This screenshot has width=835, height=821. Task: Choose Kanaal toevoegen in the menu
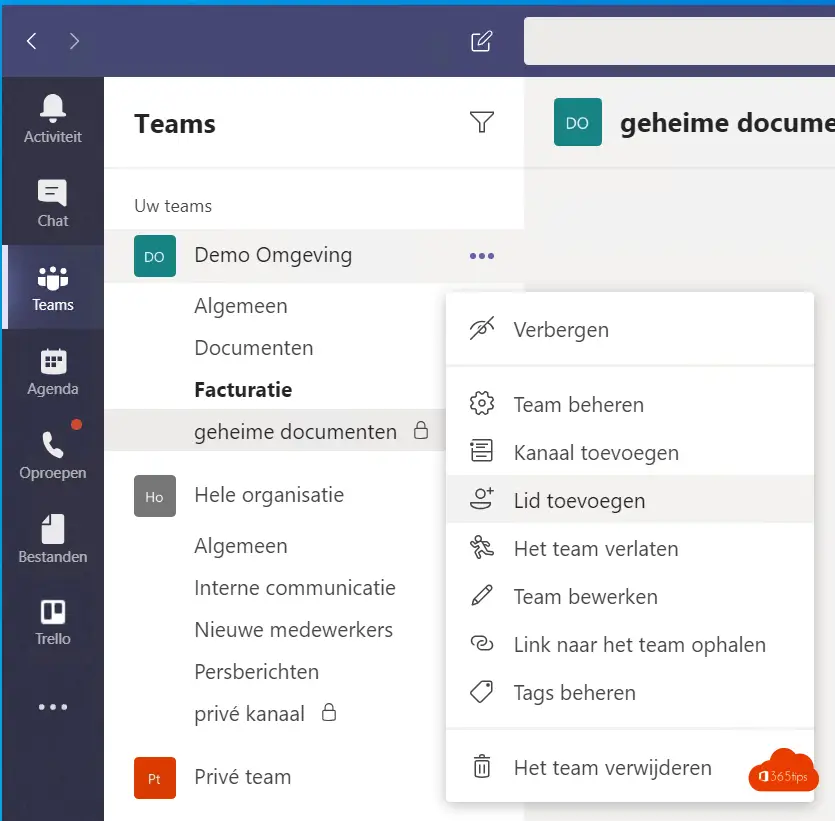[630, 453]
